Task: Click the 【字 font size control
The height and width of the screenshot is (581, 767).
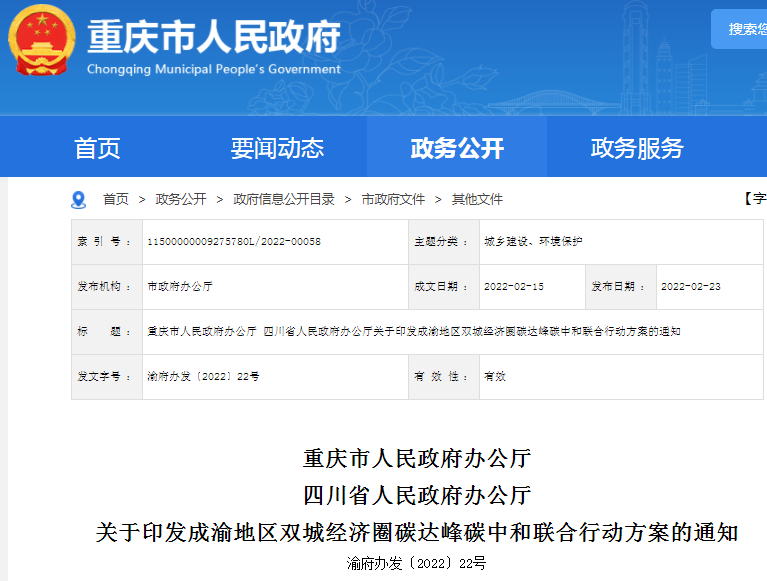Action: (x=754, y=200)
